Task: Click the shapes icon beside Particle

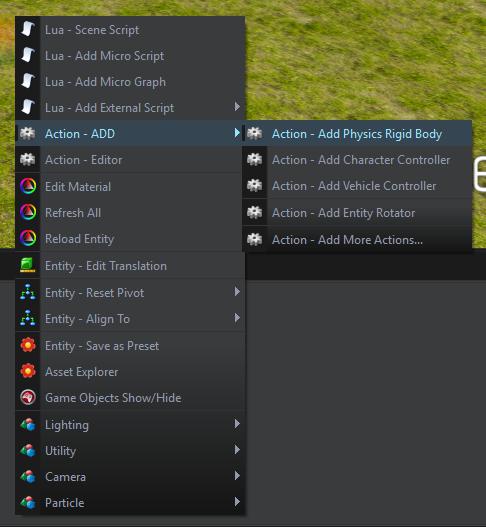Action: point(28,503)
